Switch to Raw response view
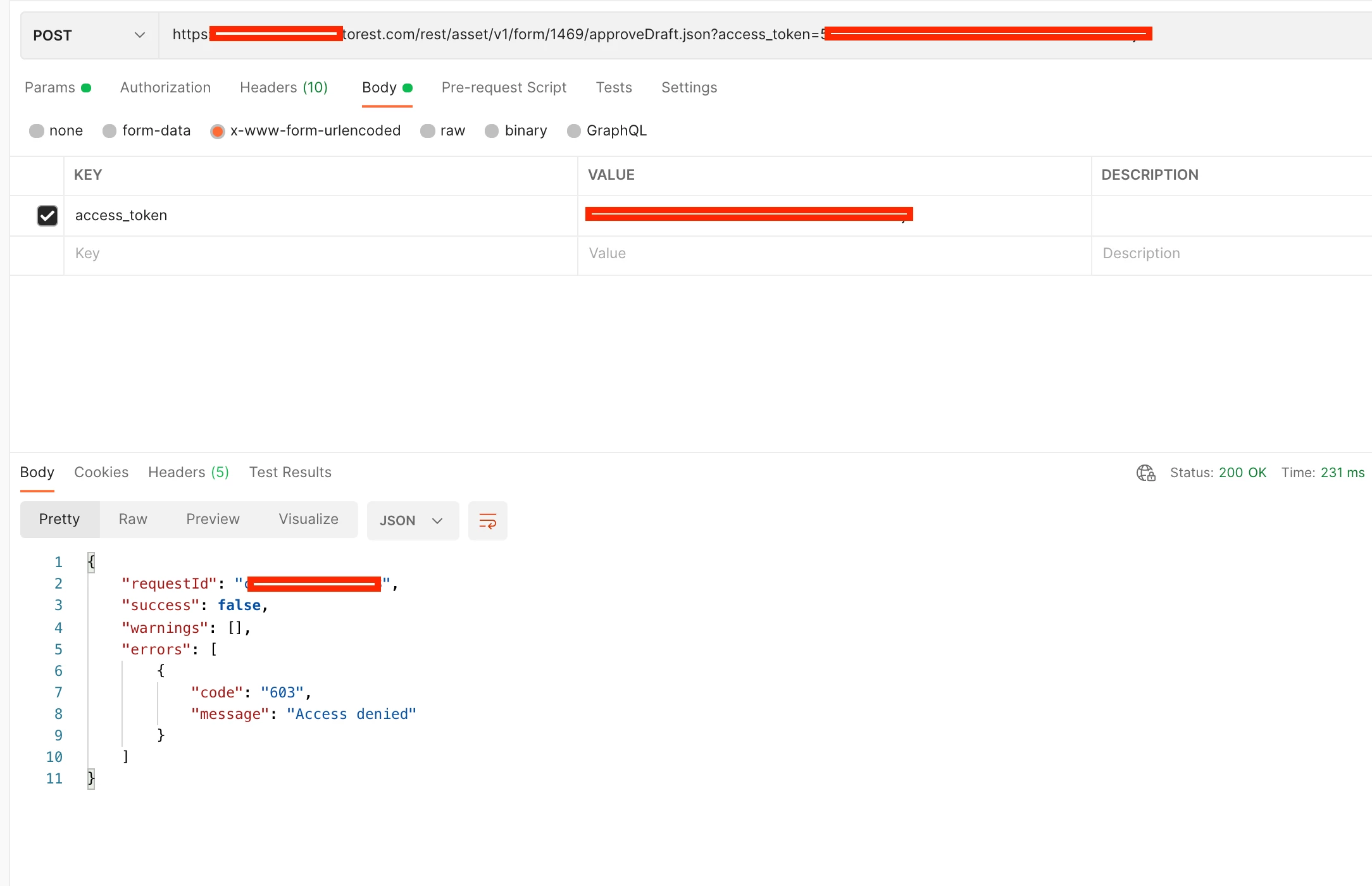 [133, 520]
